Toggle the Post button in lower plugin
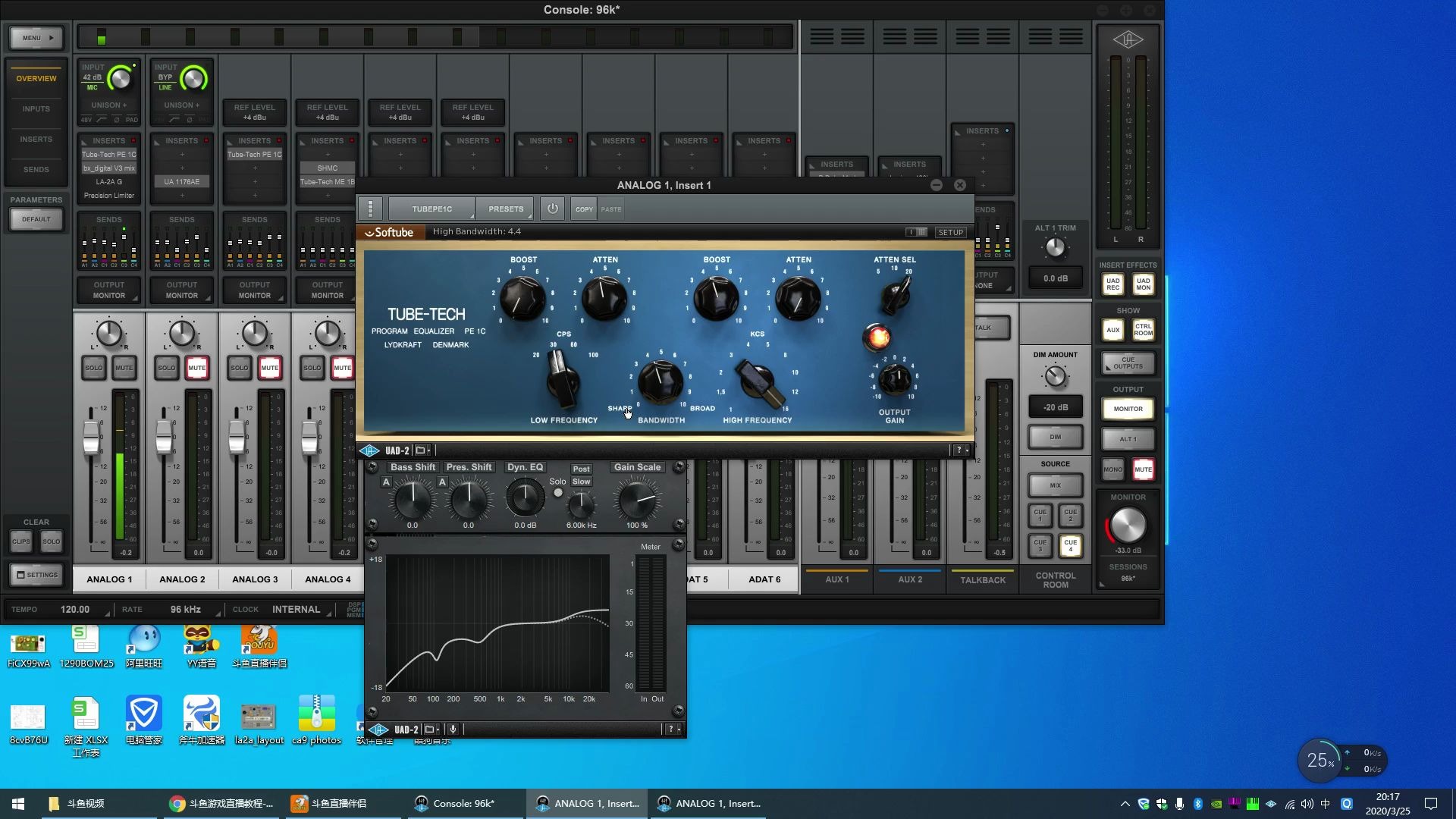 coord(581,469)
